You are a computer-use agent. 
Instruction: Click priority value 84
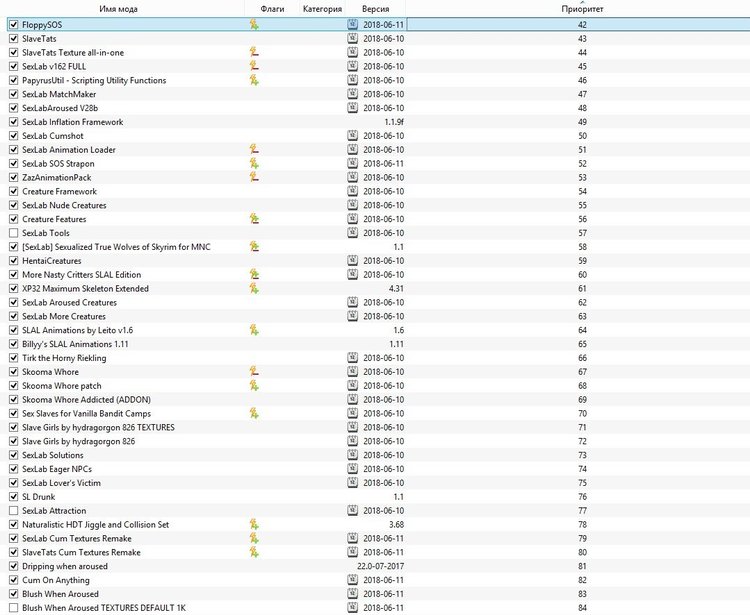pos(582,607)
